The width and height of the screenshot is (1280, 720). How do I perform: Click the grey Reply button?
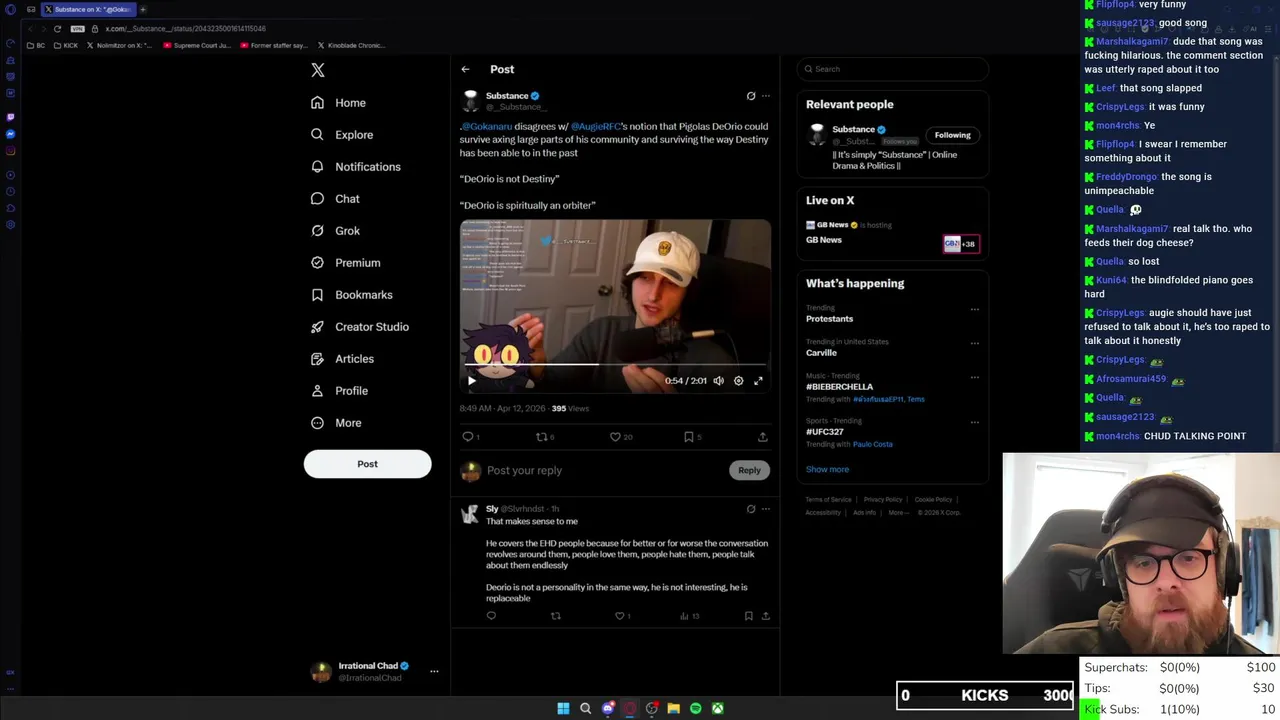(x=749, y=470)
